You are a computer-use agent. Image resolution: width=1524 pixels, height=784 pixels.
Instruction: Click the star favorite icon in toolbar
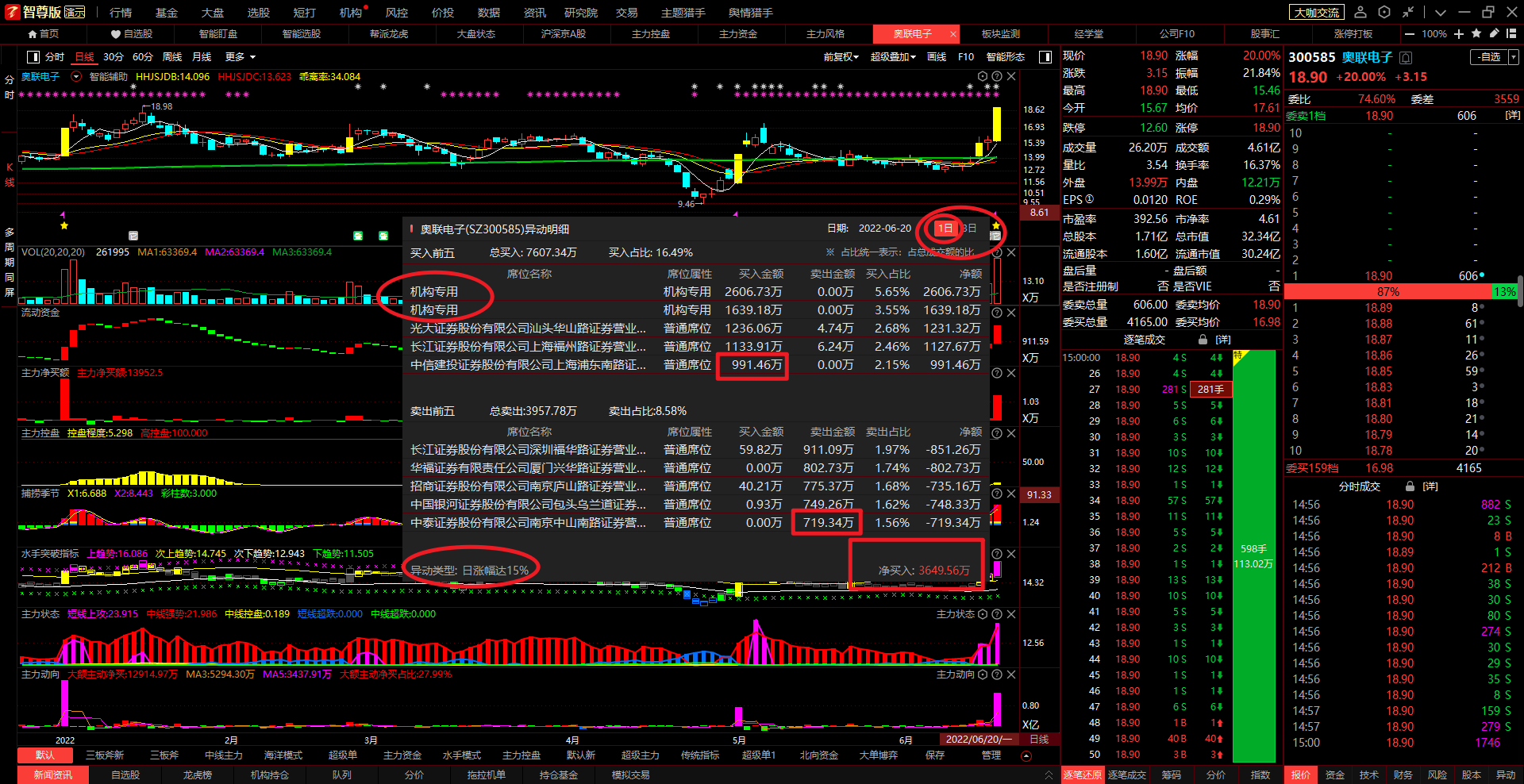click(1476, 33)
